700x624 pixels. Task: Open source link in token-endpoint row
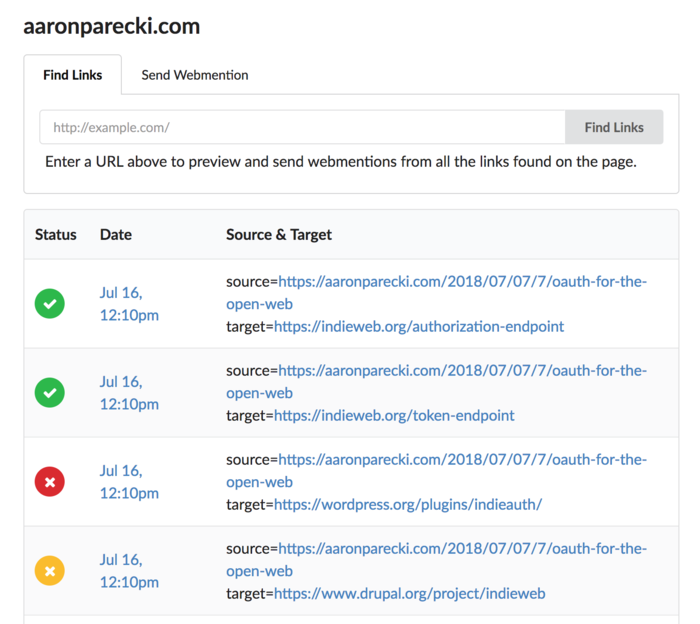(436, 382)
